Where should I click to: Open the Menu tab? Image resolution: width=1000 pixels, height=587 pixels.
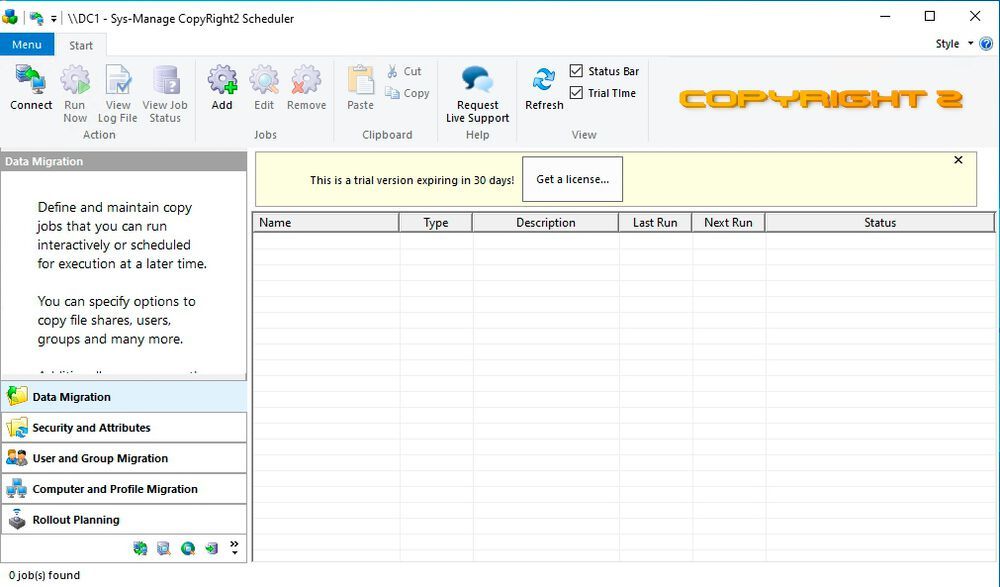pos(26,44)
